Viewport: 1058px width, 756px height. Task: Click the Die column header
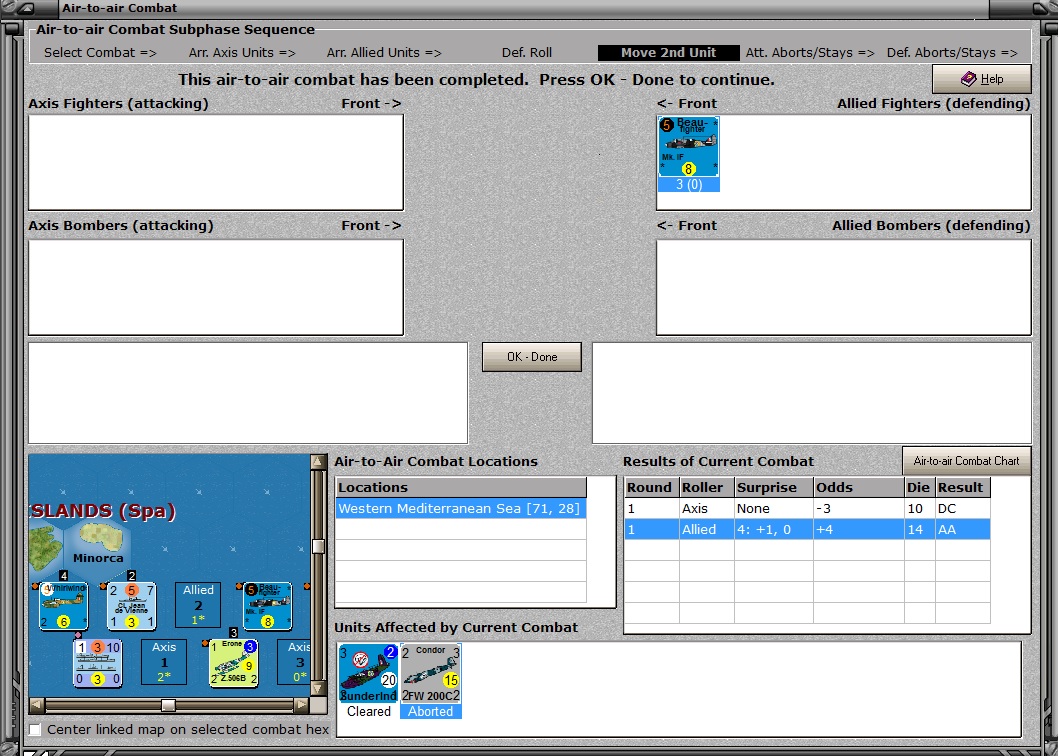[920, 487]
